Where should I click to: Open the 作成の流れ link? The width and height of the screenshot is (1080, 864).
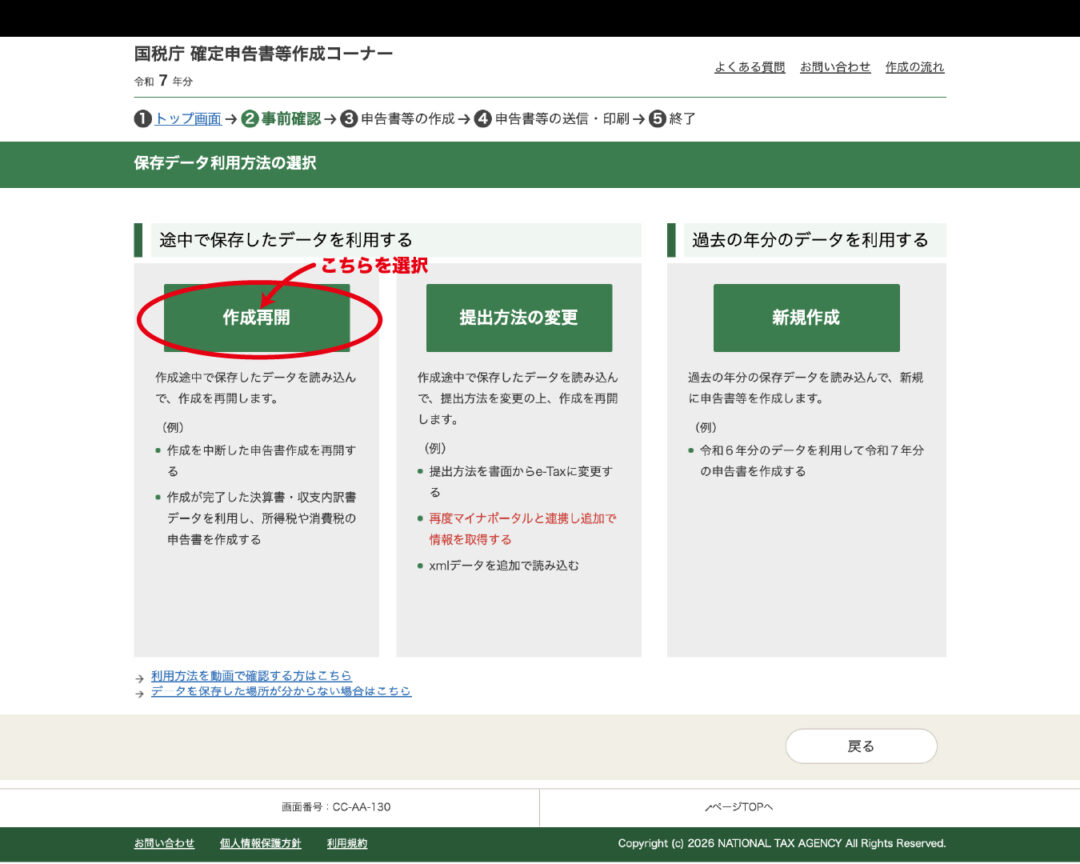tap(915, 67)
